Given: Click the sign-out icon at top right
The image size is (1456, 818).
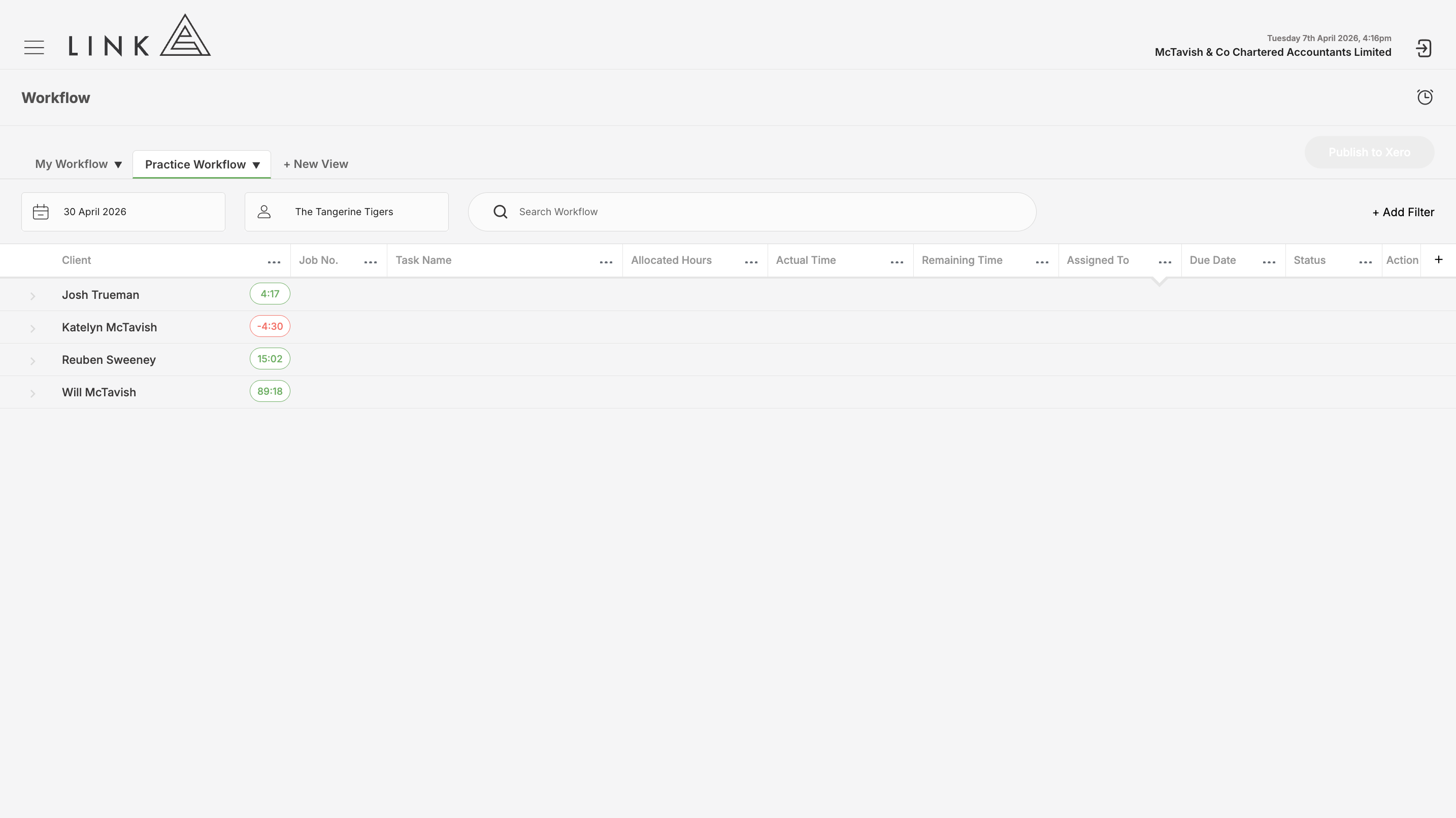Looking at the screenshot, I should [1424, 48].
